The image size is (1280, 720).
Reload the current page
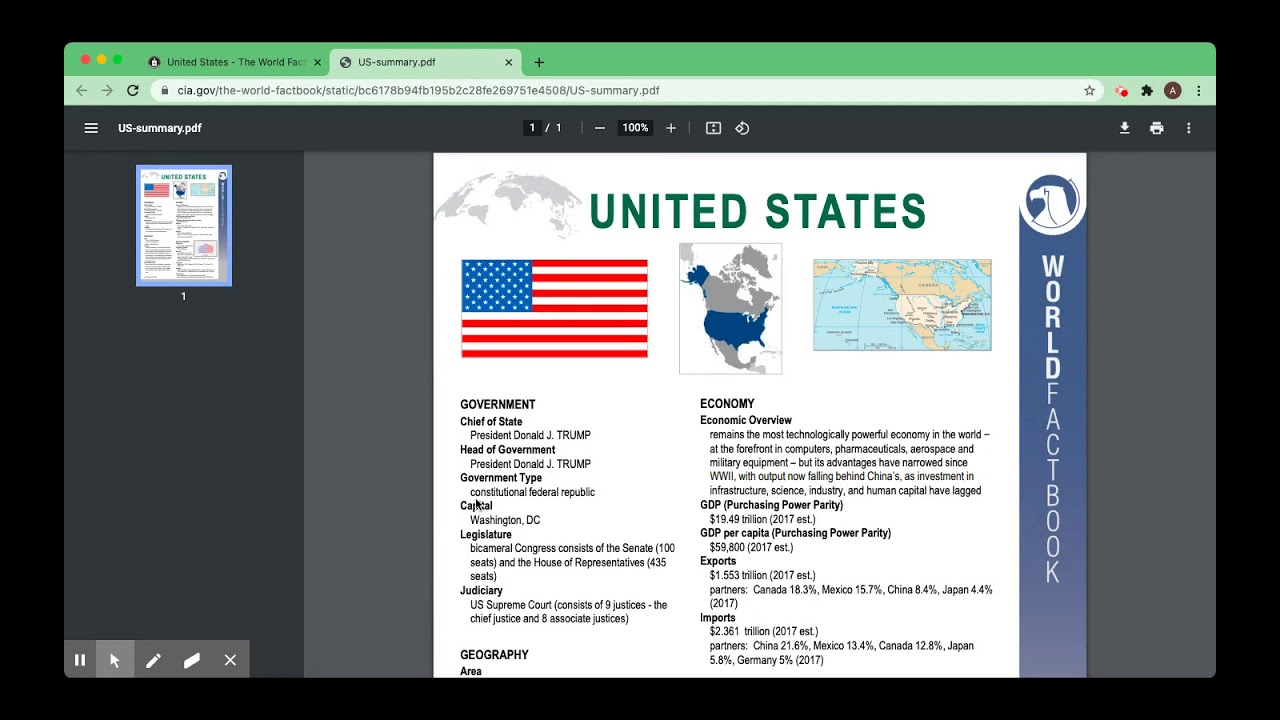(132, 90)
